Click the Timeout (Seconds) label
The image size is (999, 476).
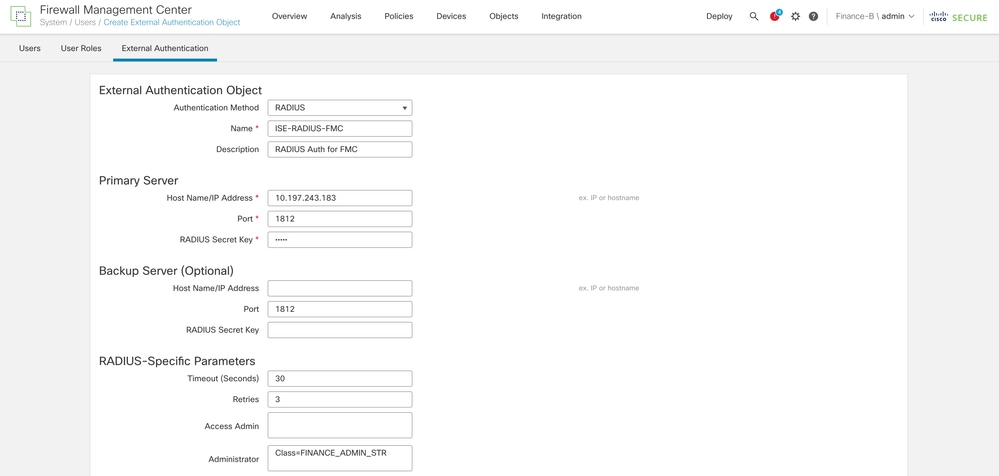tap(223, 379)
